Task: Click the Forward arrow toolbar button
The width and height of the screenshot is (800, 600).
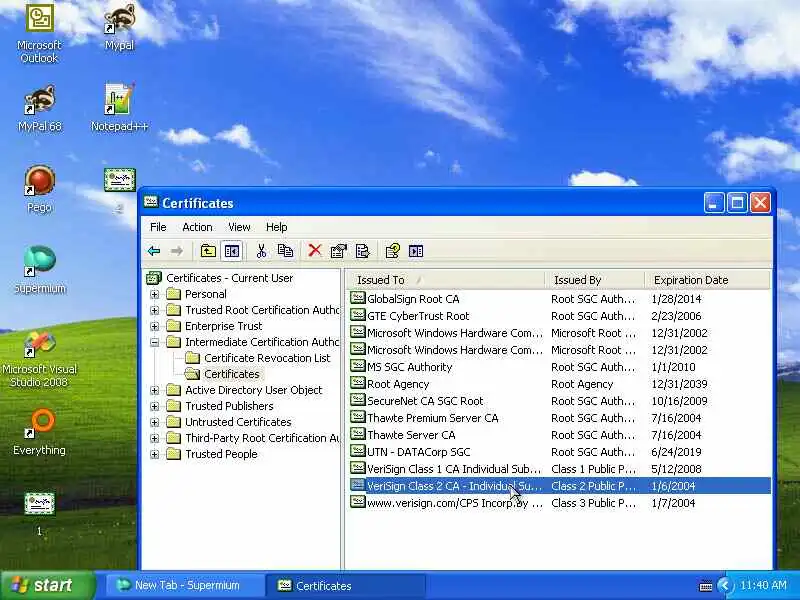Action: click(x=177, y=251)
